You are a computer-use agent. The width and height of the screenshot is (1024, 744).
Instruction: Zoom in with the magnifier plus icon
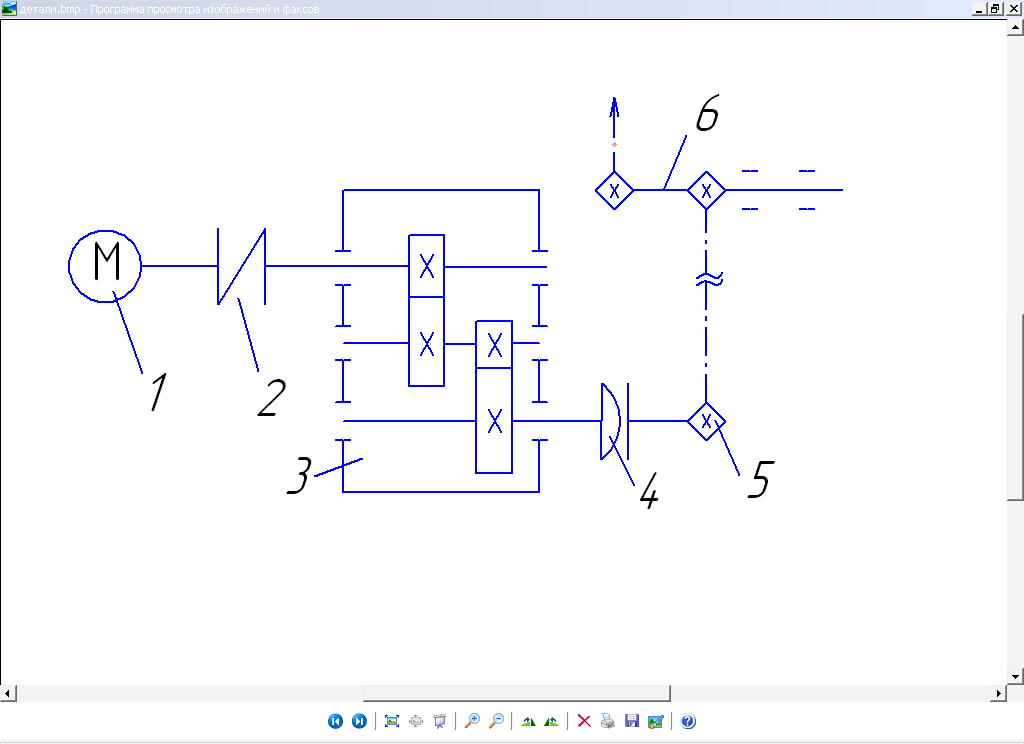point(473,721)
